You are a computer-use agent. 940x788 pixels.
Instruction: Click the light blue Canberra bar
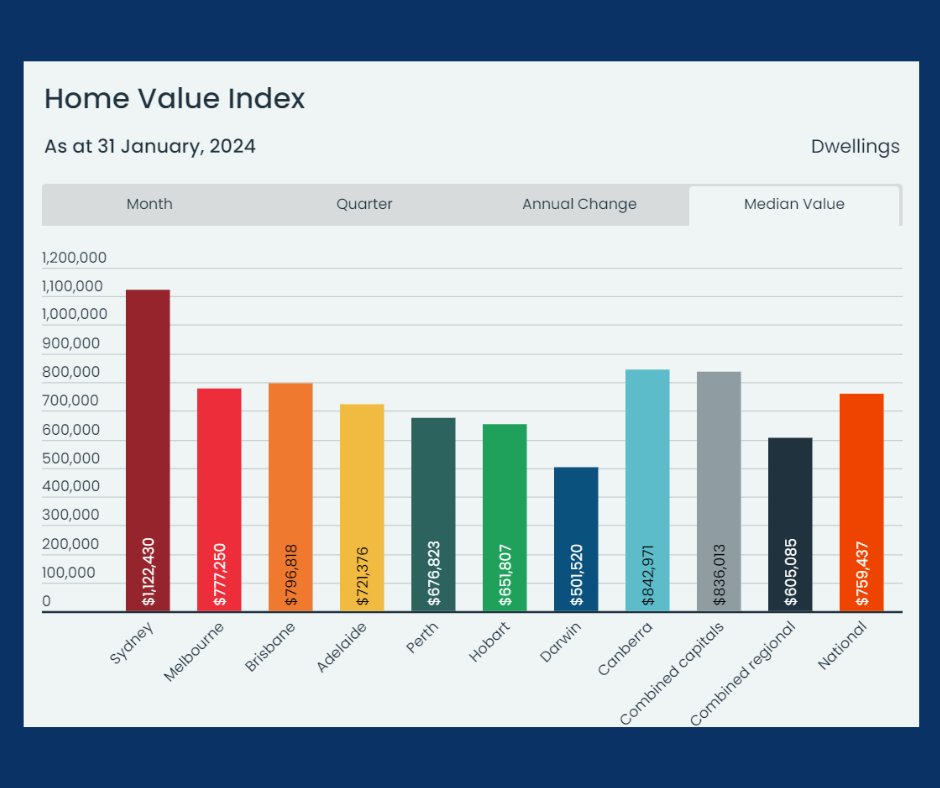(647, 491)
